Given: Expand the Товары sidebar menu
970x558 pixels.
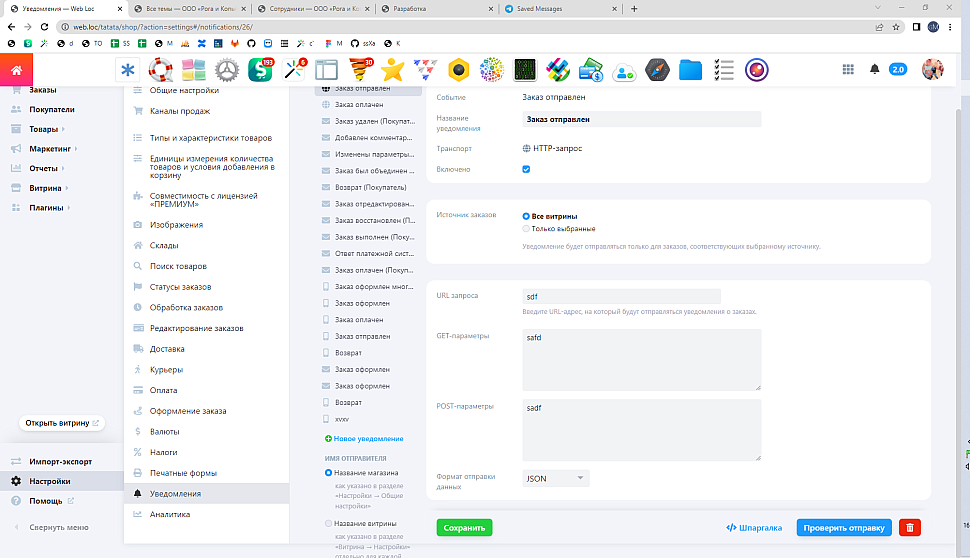Looking at the screenshot, I should click(x=44, y=129).
